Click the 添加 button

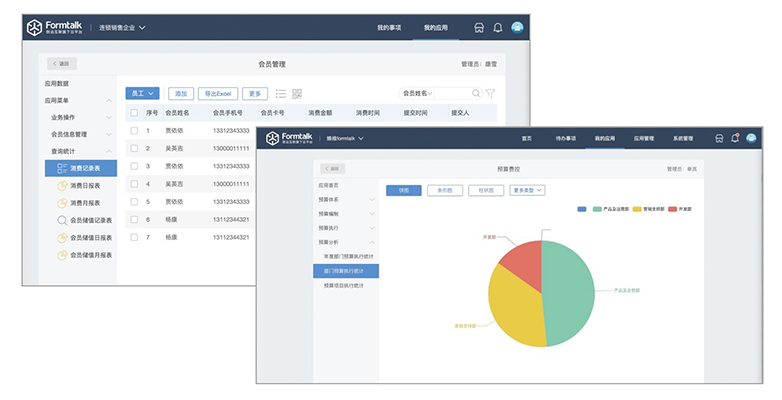(x=181, y=93)
